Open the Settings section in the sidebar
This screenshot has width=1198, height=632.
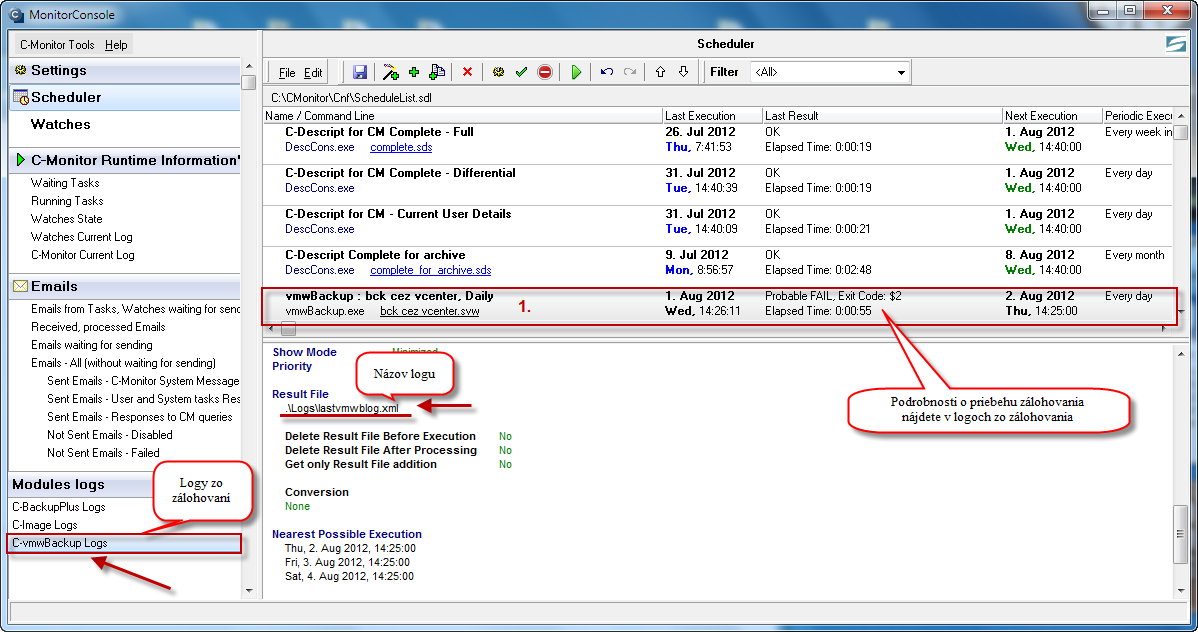tap(125, 70)
